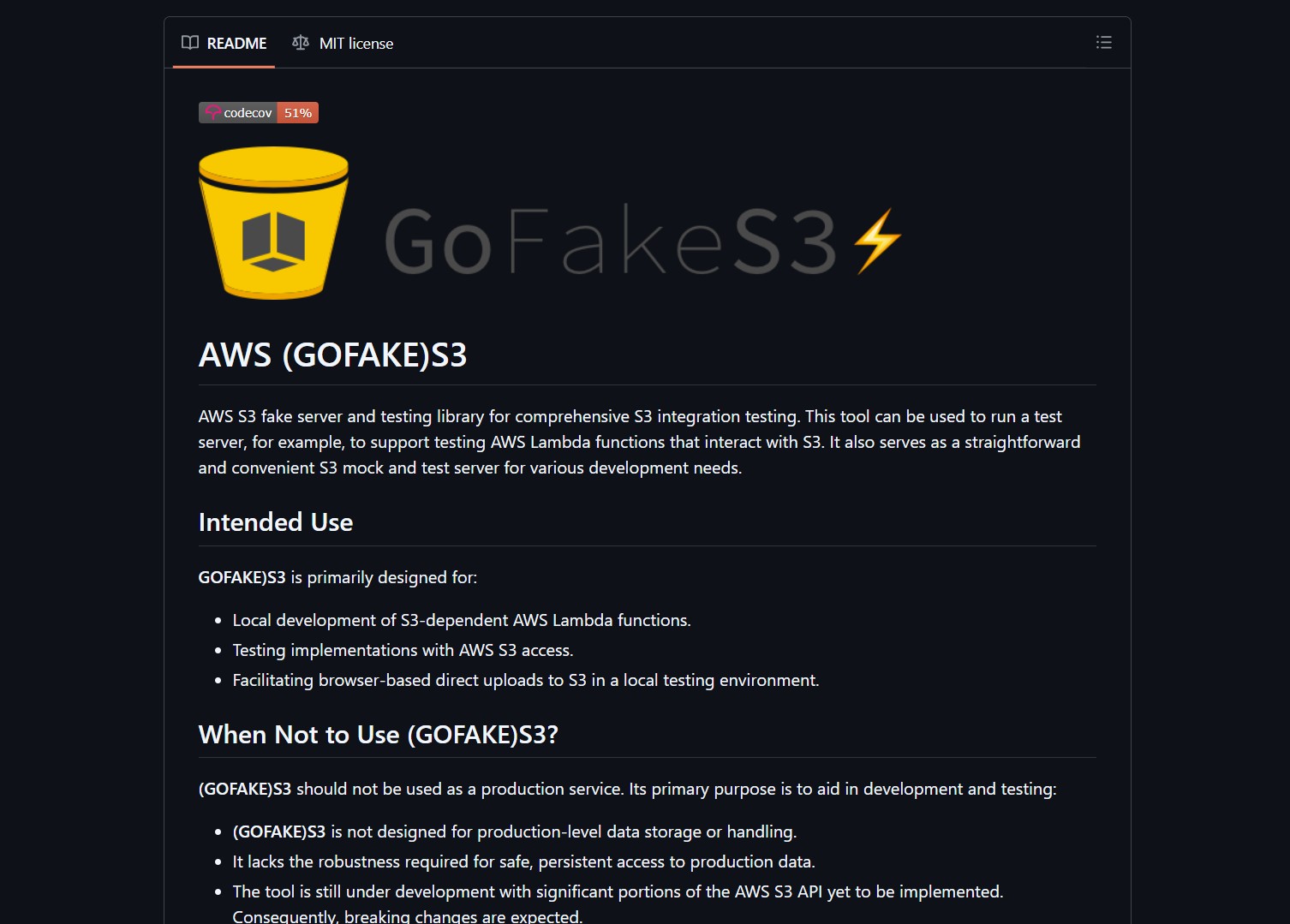Click the AWS (GOFAKE)S3 heading anchor
The image size is (1290, 924).
pos(332,355)
